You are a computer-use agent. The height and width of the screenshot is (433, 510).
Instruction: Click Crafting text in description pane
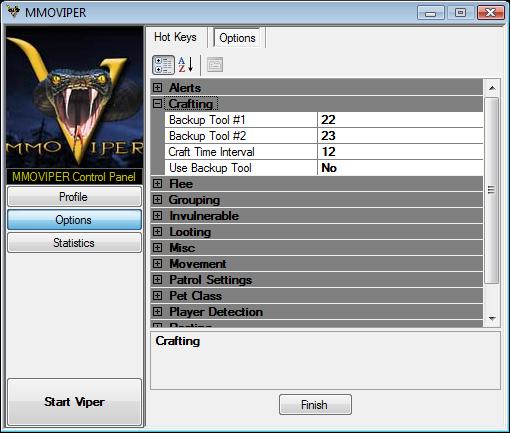click(178, 341)
